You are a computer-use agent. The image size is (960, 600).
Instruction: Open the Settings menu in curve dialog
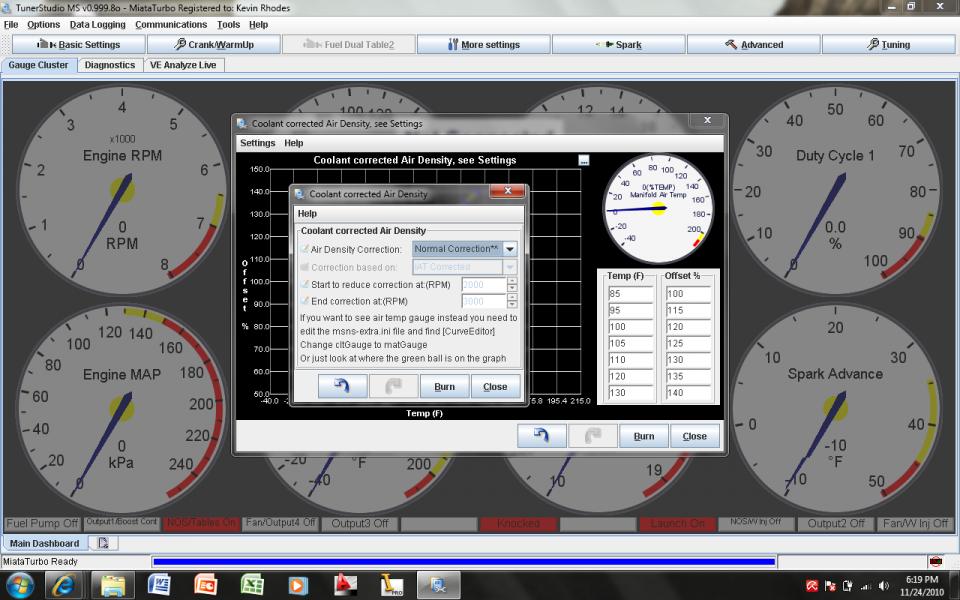point(257,143)
